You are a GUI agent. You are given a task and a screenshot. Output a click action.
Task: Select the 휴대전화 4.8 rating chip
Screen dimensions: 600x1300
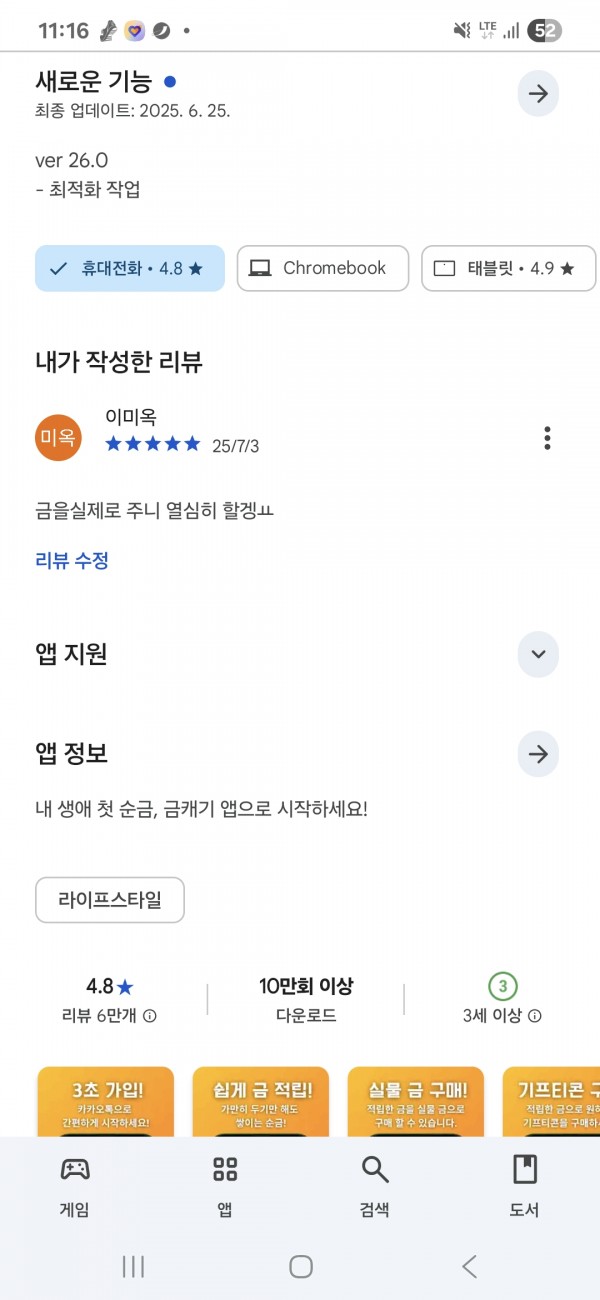click(x=130, y=268)
